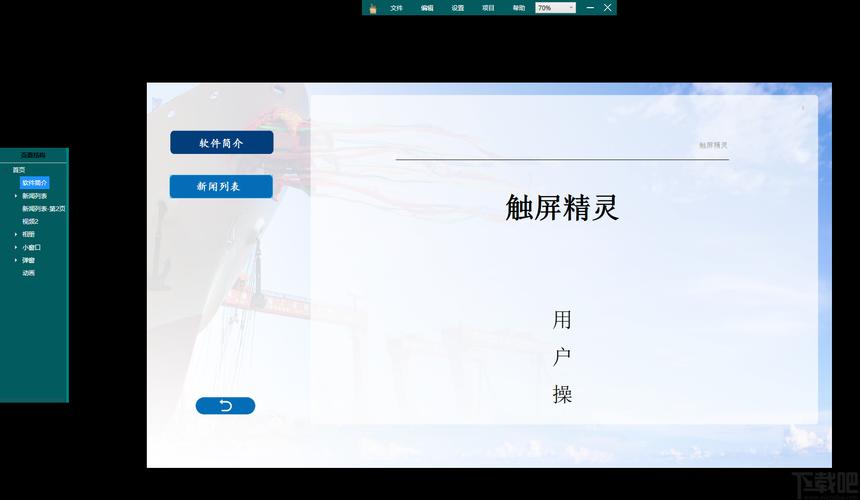This screenshot has height=500, width=860.
Task: Click the 新闻列表 button on the canvas
Action: point(221,186)
